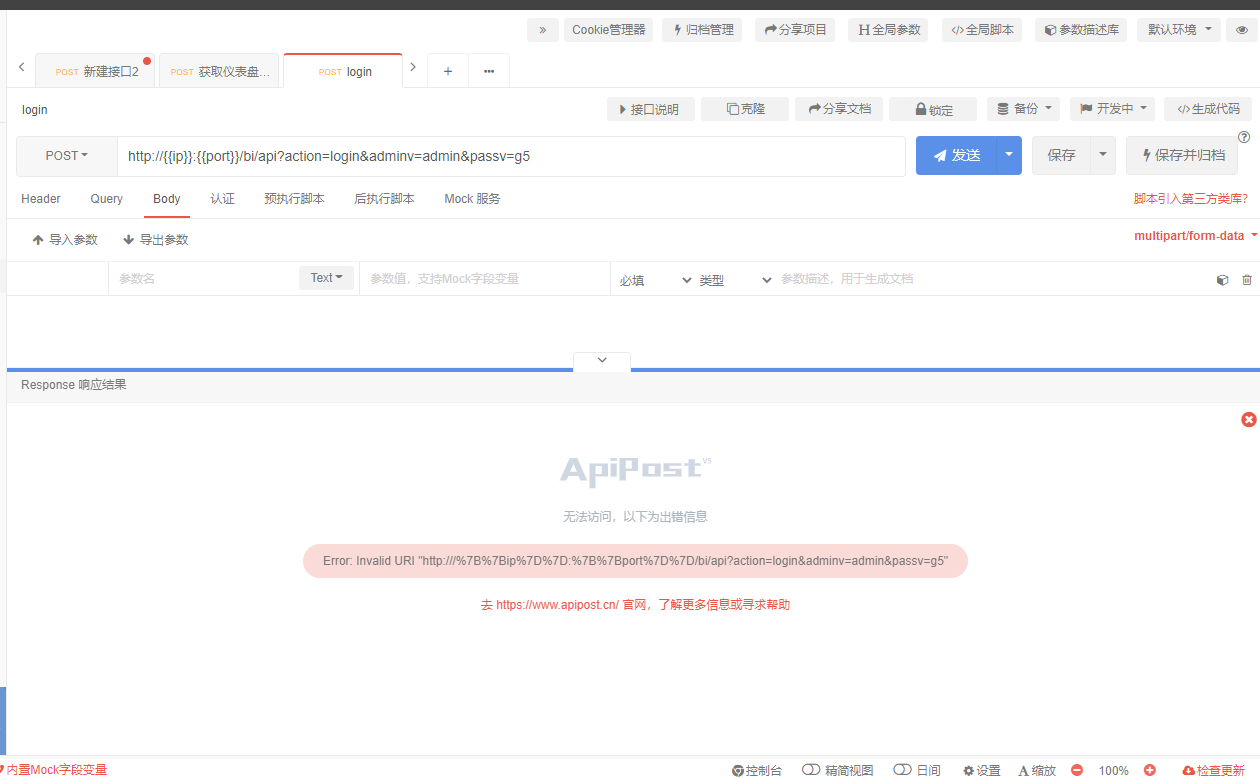Open 默认环境 environment dropdown
The image size is (1260, 781).
1180,30
